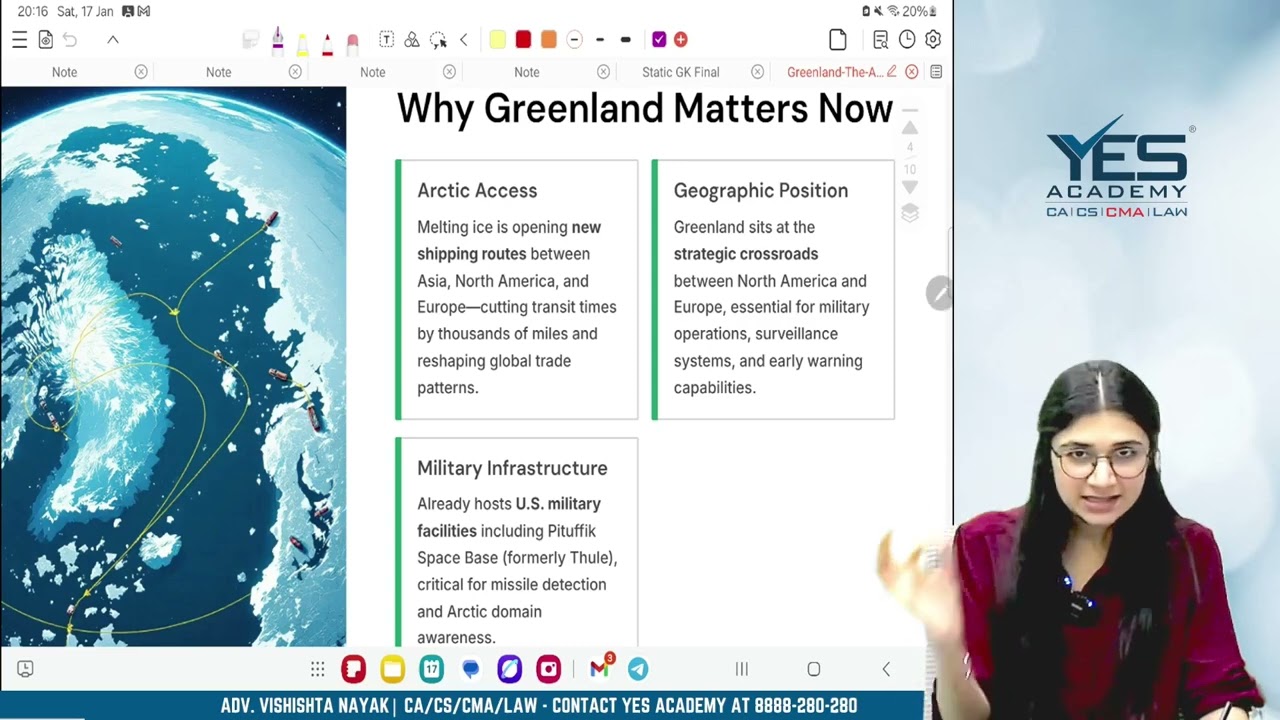Pick the red color swatch
Screen dimensions: 1280x720
pos(523,40)
